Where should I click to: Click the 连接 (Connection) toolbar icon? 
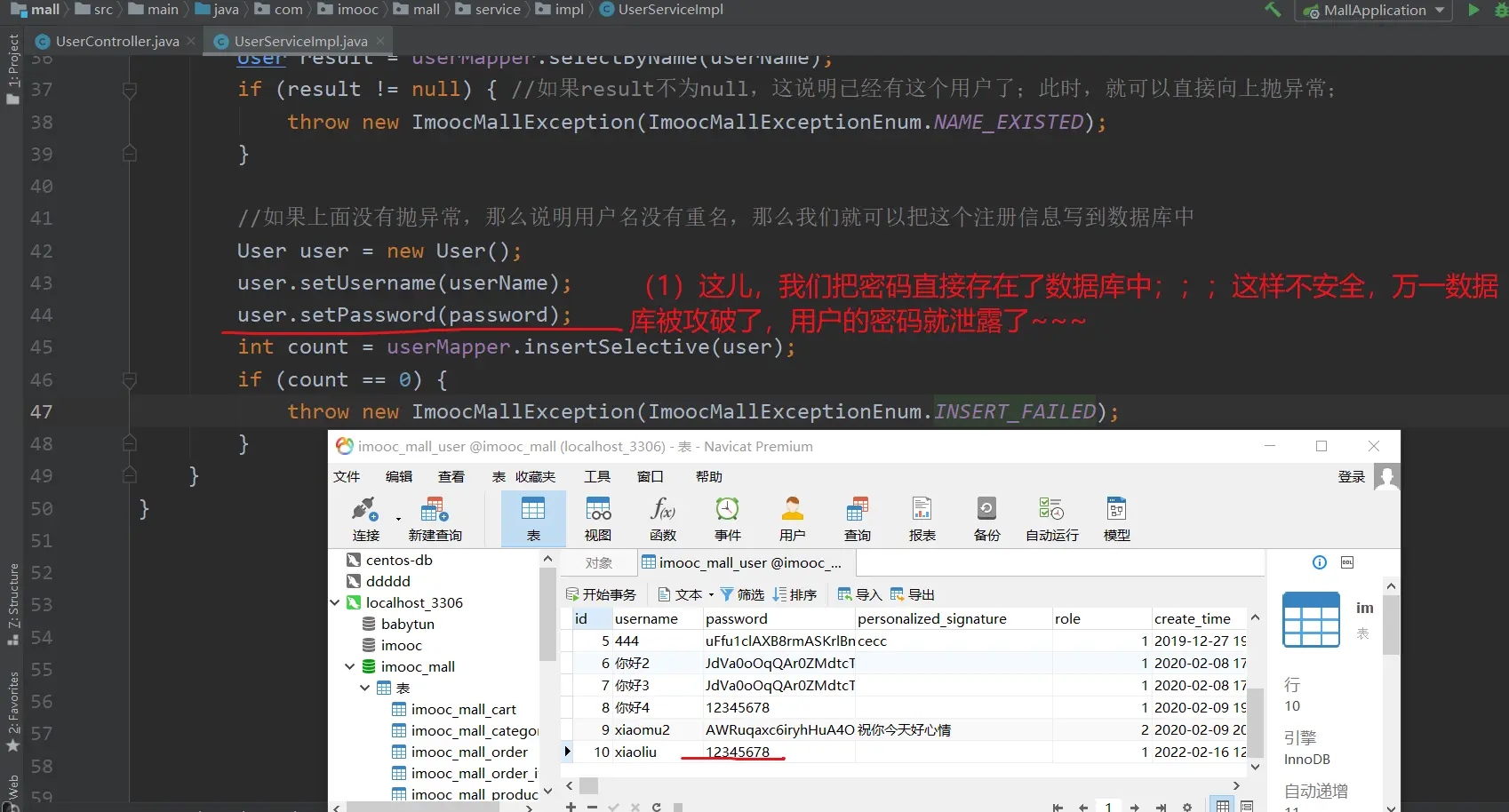coord(365,519)
